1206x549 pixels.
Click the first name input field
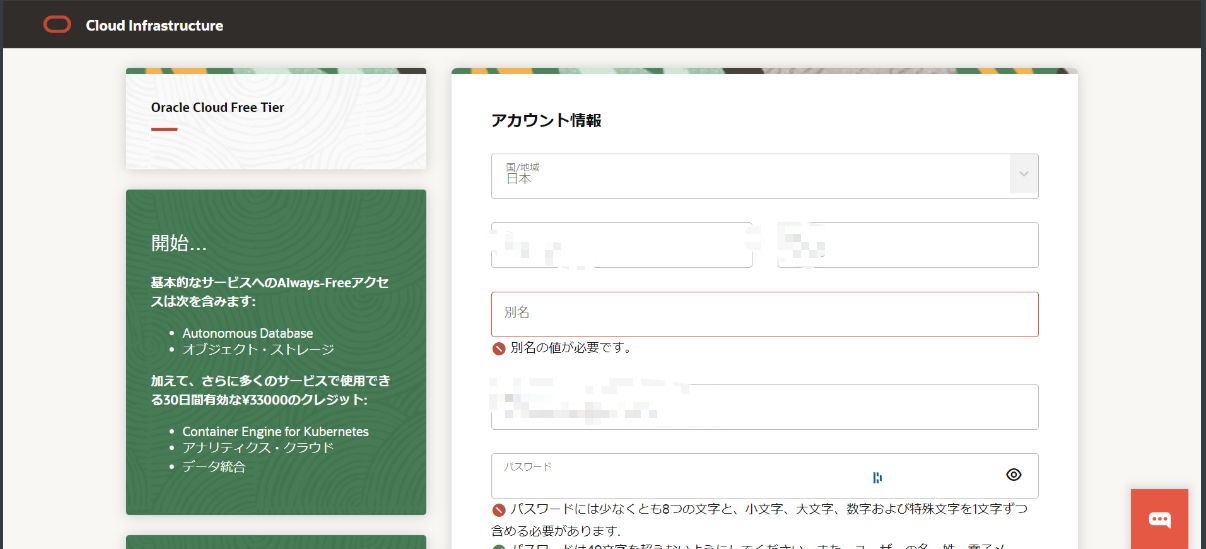coord(621,245)
